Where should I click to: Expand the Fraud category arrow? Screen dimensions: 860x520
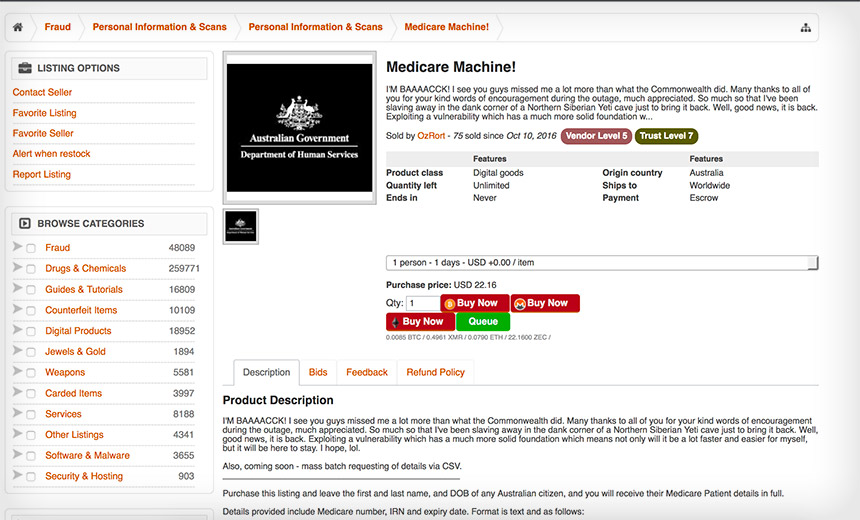pyautogui.click(x=18, y=247)
